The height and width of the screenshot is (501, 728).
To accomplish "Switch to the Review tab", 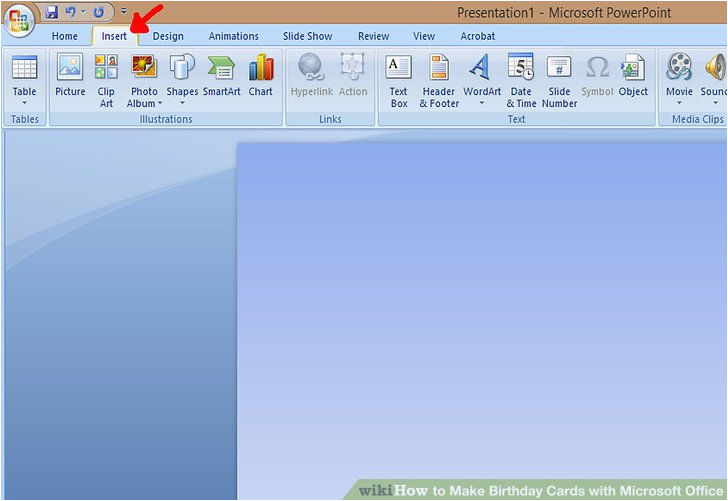I will click(x=373, y=36).
